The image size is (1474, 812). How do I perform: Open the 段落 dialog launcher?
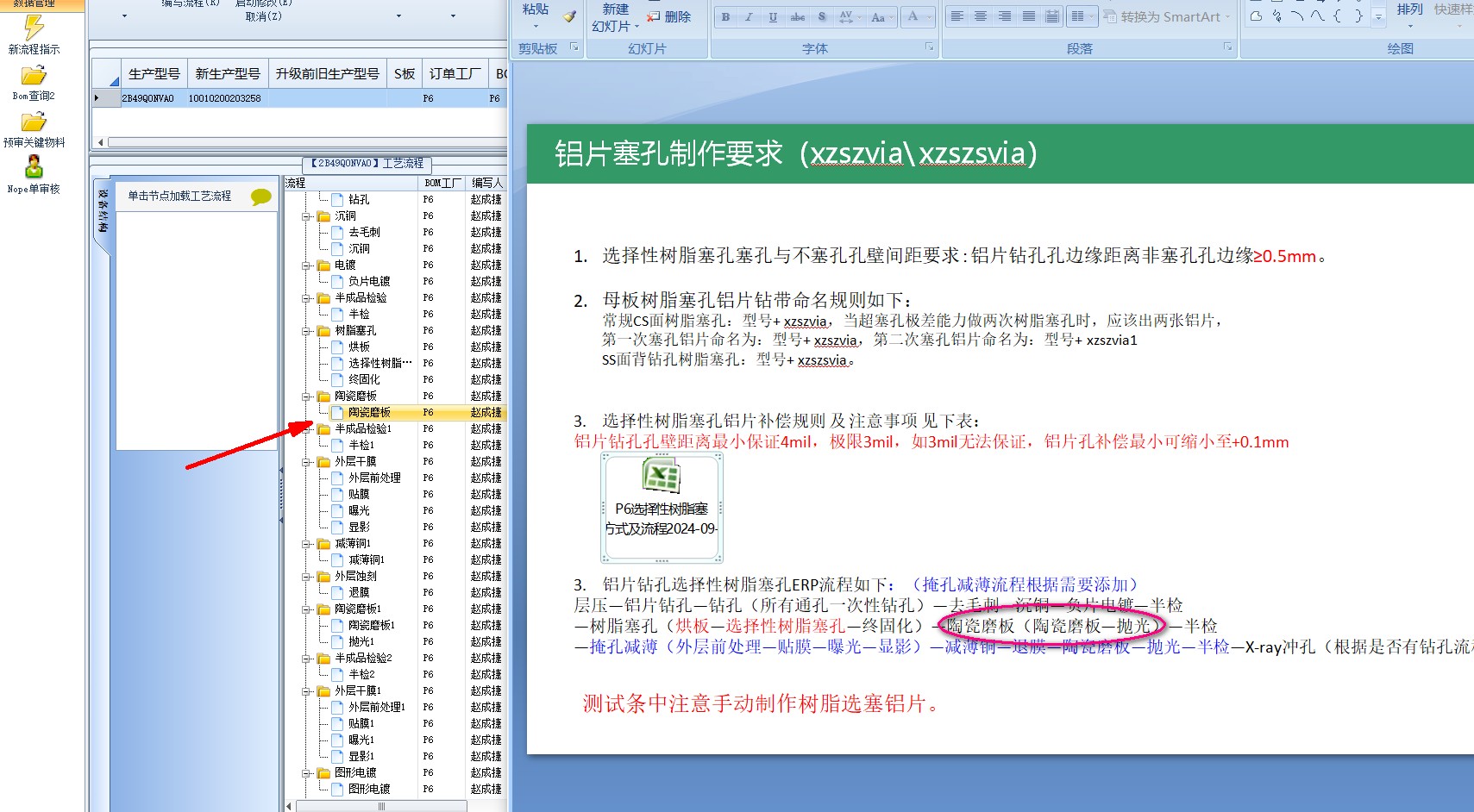point(1227,47)
